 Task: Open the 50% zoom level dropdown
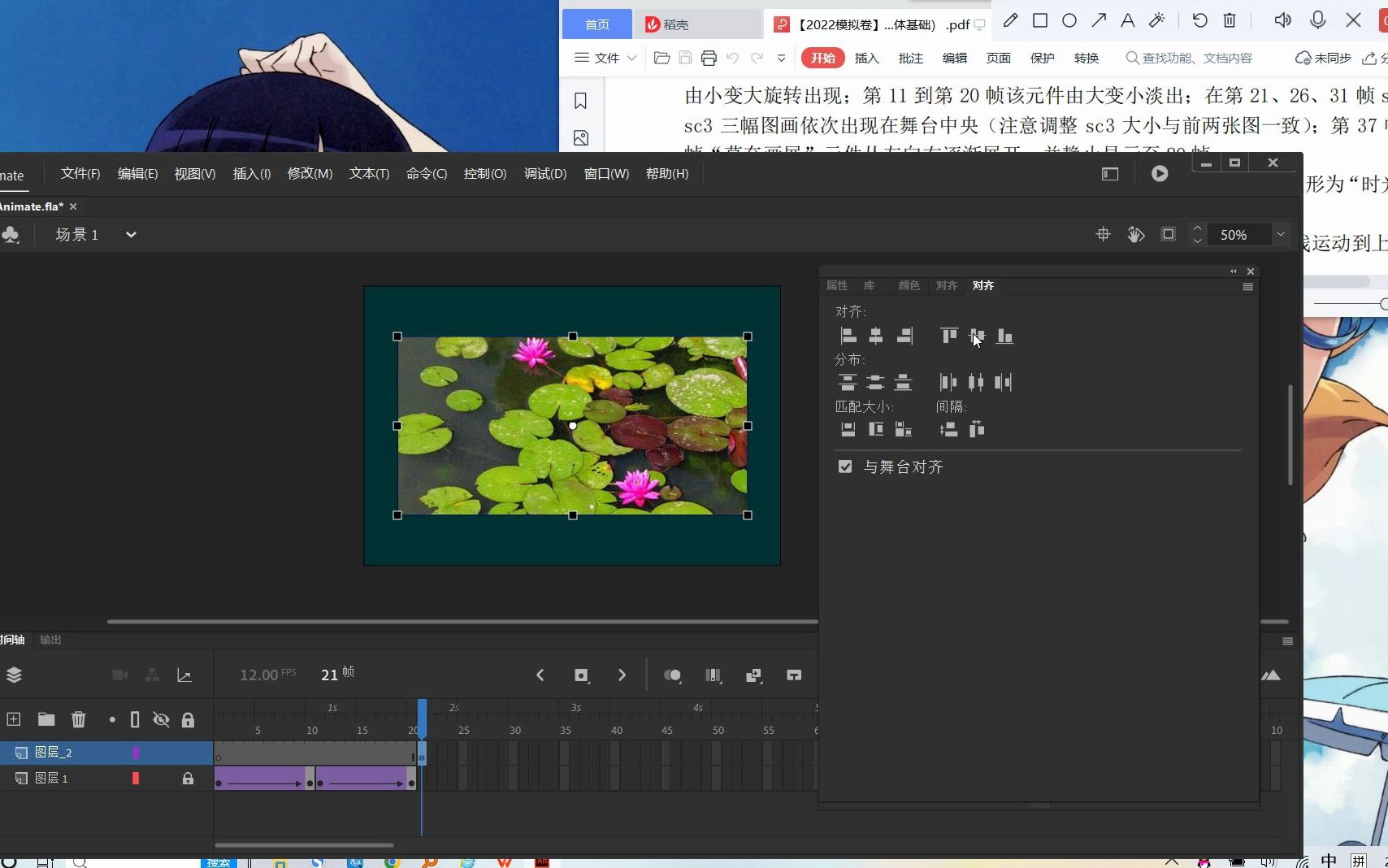1280,235
